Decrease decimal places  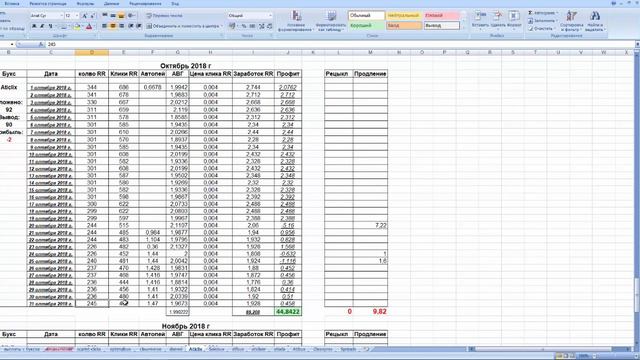(269, 26)
